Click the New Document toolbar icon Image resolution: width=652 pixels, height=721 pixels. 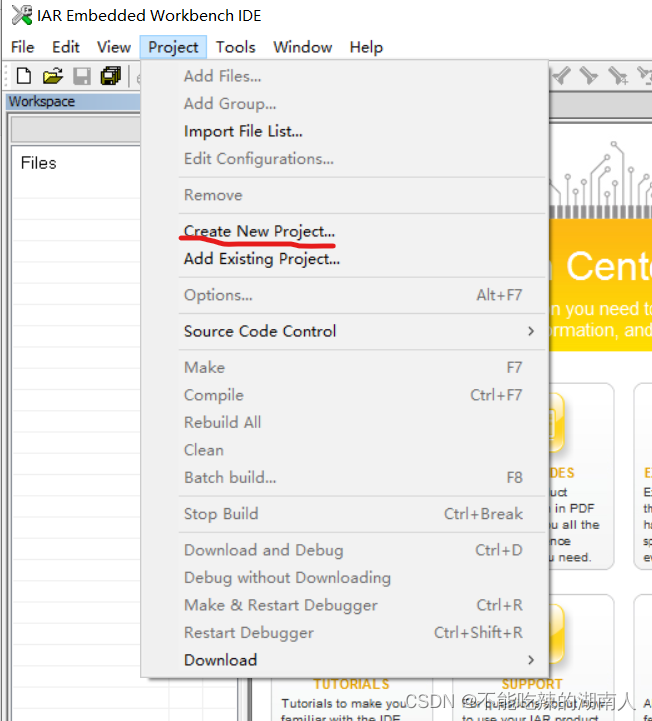[x=24, y=75]
